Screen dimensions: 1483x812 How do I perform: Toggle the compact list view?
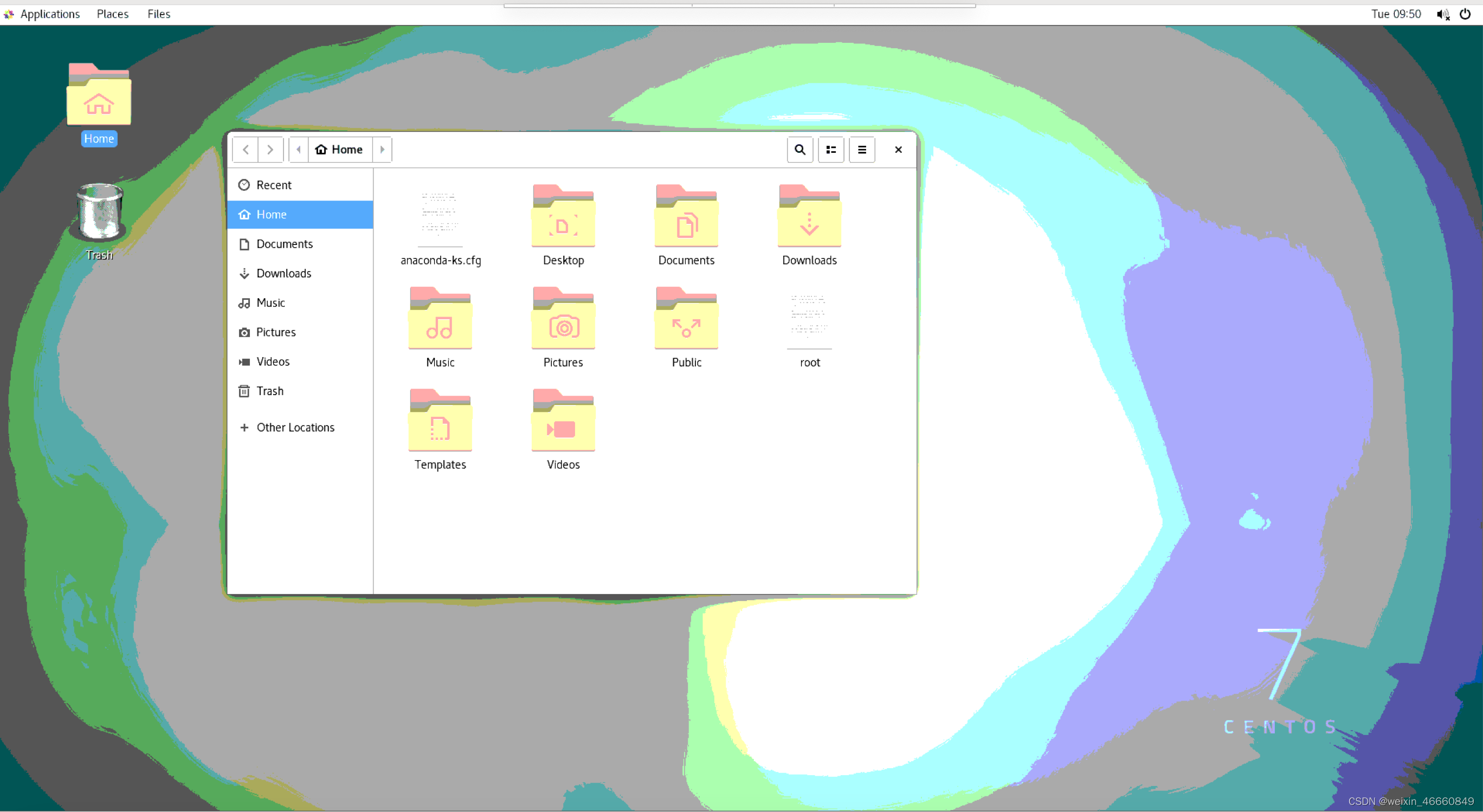pyautogui.click(x=830, y=149)
